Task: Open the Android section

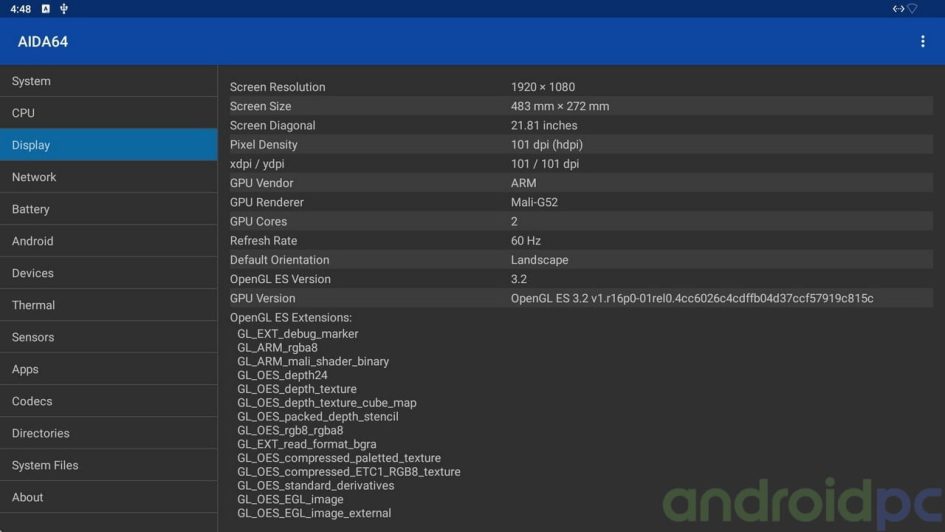Action: click(x=108, y=240)
